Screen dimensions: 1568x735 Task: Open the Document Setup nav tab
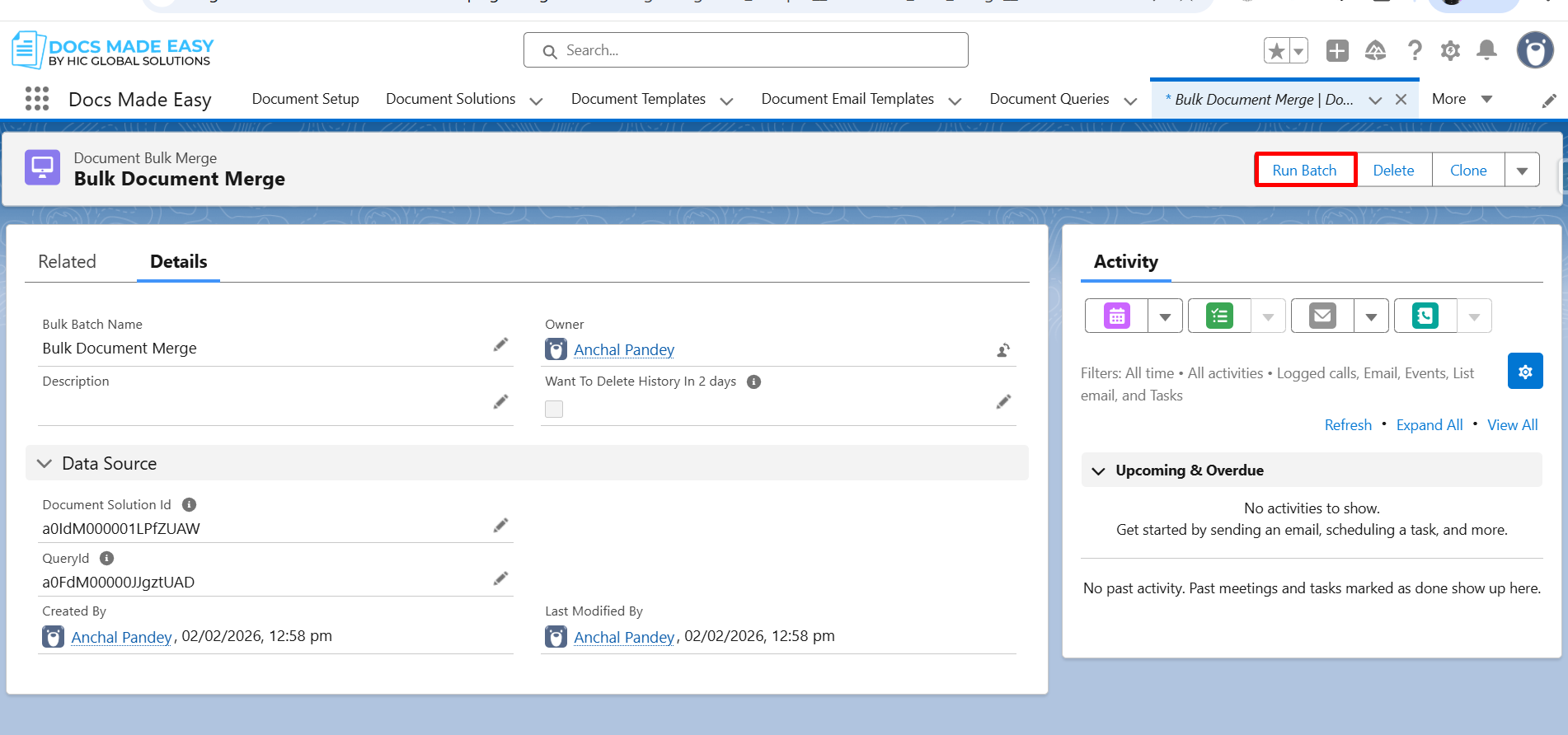[305, 99]
